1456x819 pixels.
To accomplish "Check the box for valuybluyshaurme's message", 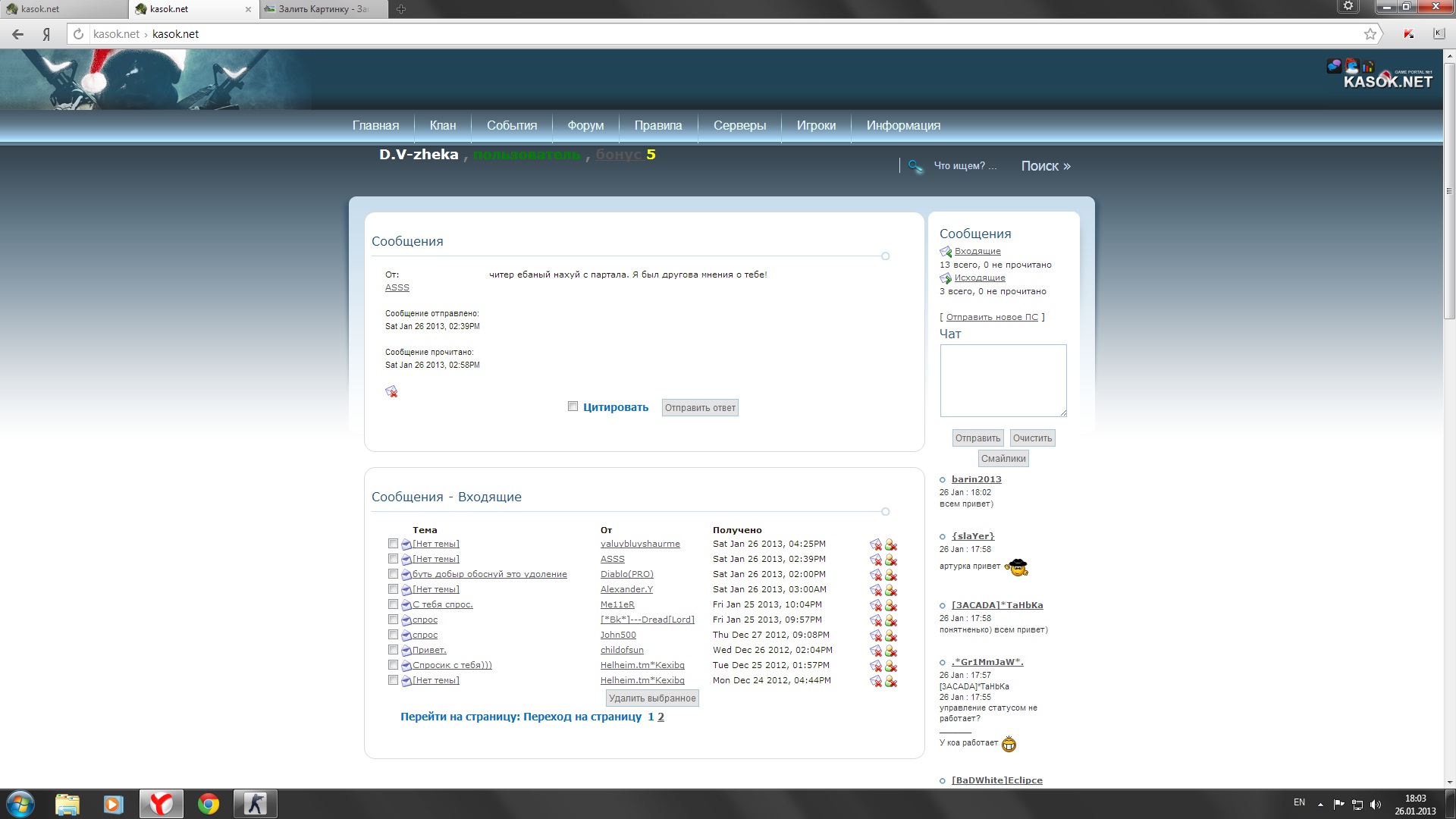I will (x=393, y=544).
